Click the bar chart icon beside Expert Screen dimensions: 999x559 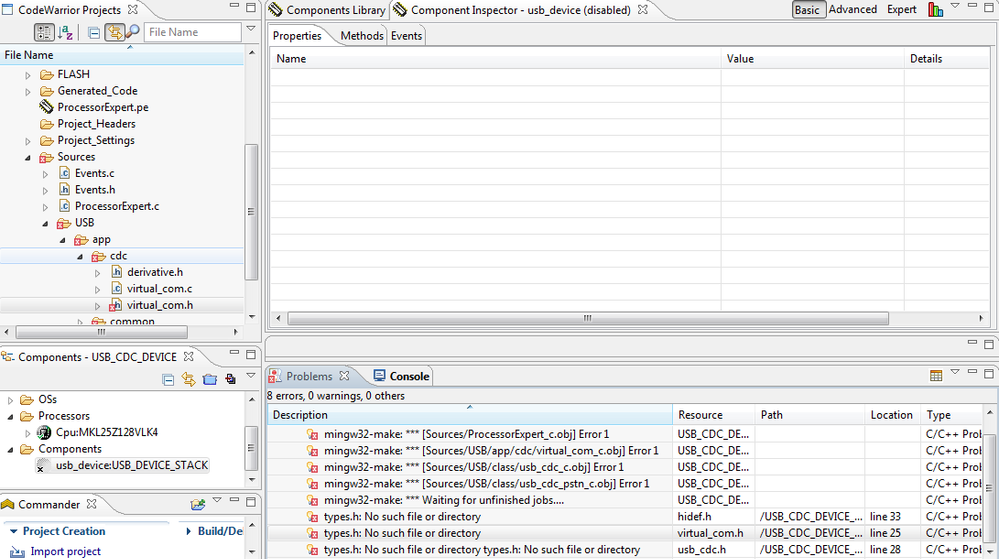(935, 10)
